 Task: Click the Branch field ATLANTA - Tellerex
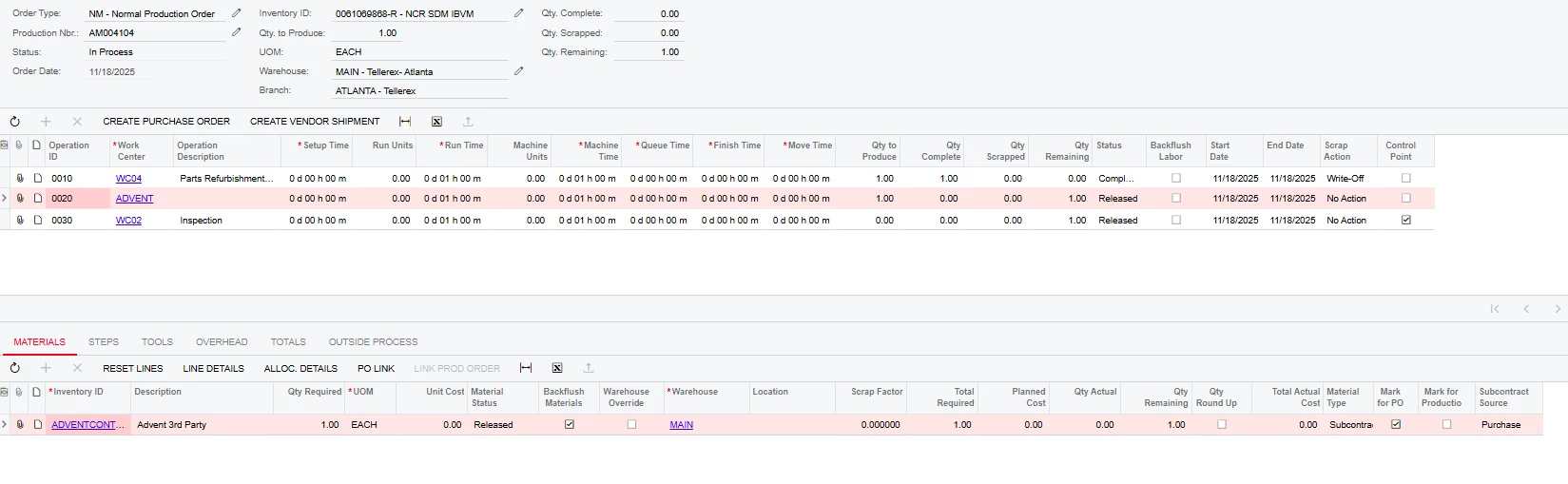420,91
